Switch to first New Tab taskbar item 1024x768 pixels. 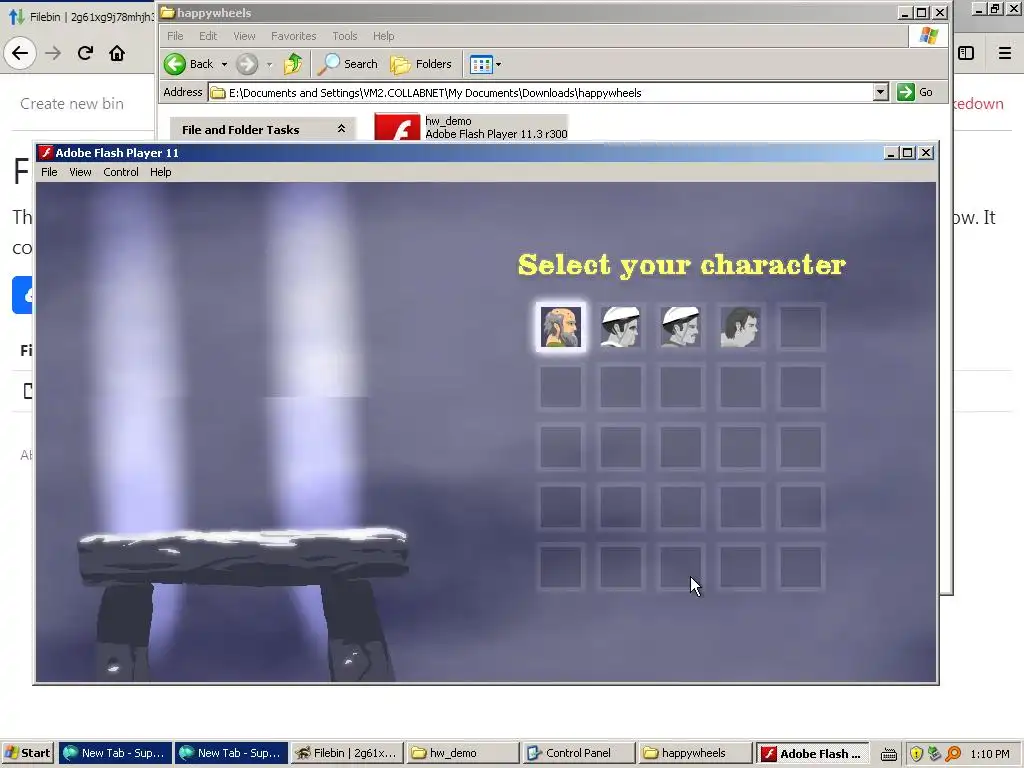point(116,753)
